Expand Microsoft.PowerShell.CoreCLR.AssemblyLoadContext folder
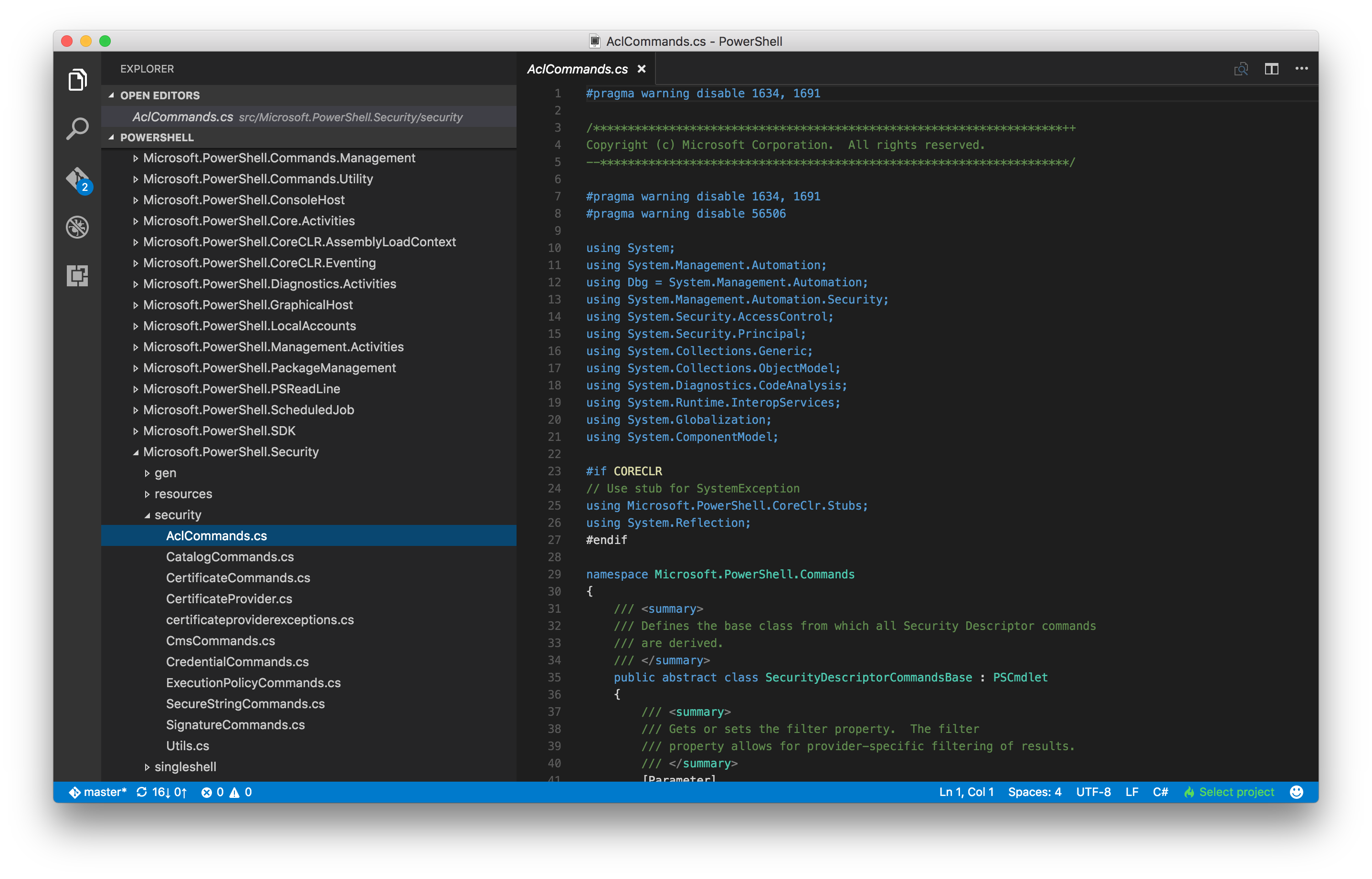Image resolution: width=1372 pixels, height=879 pixels. point(309,242)
